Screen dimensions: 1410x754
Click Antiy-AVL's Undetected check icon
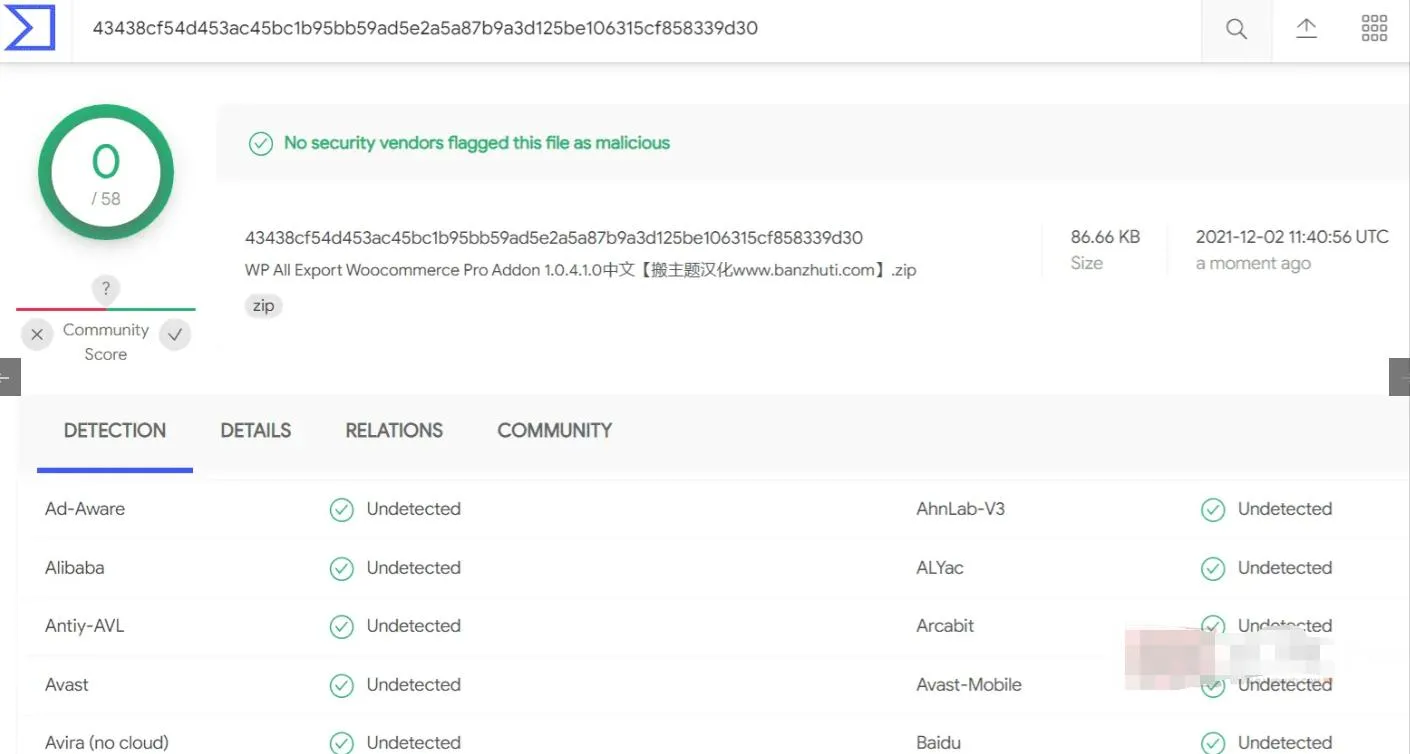pyautogui.click(x=342, y=627)
